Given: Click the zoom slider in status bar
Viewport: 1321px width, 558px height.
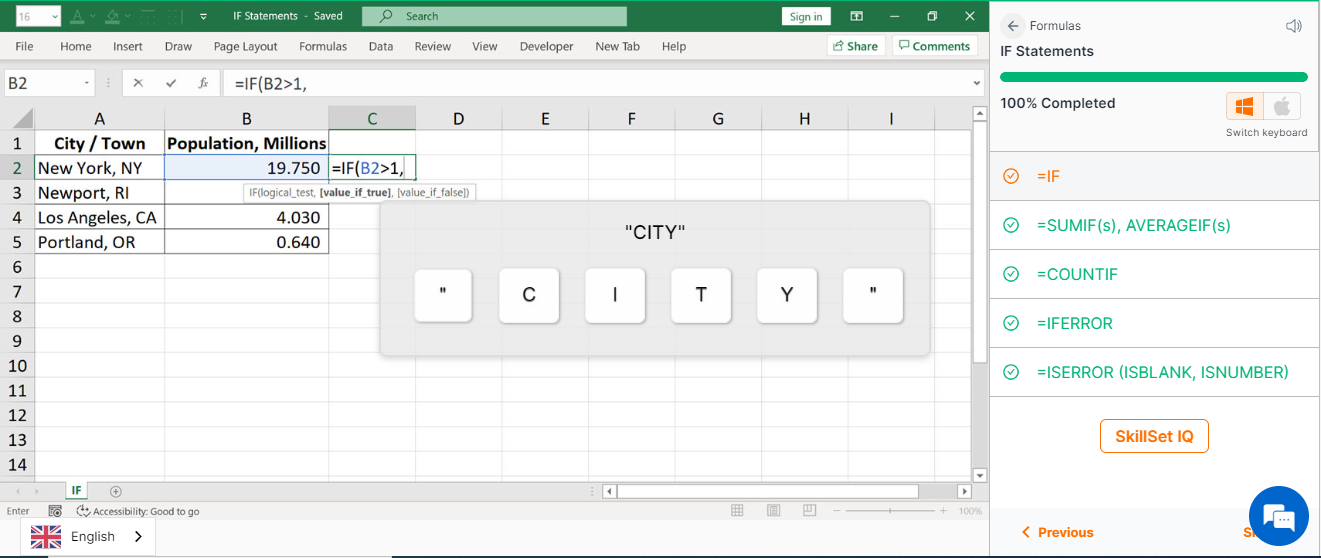Looking at the screenshot, I should (891, 511).
